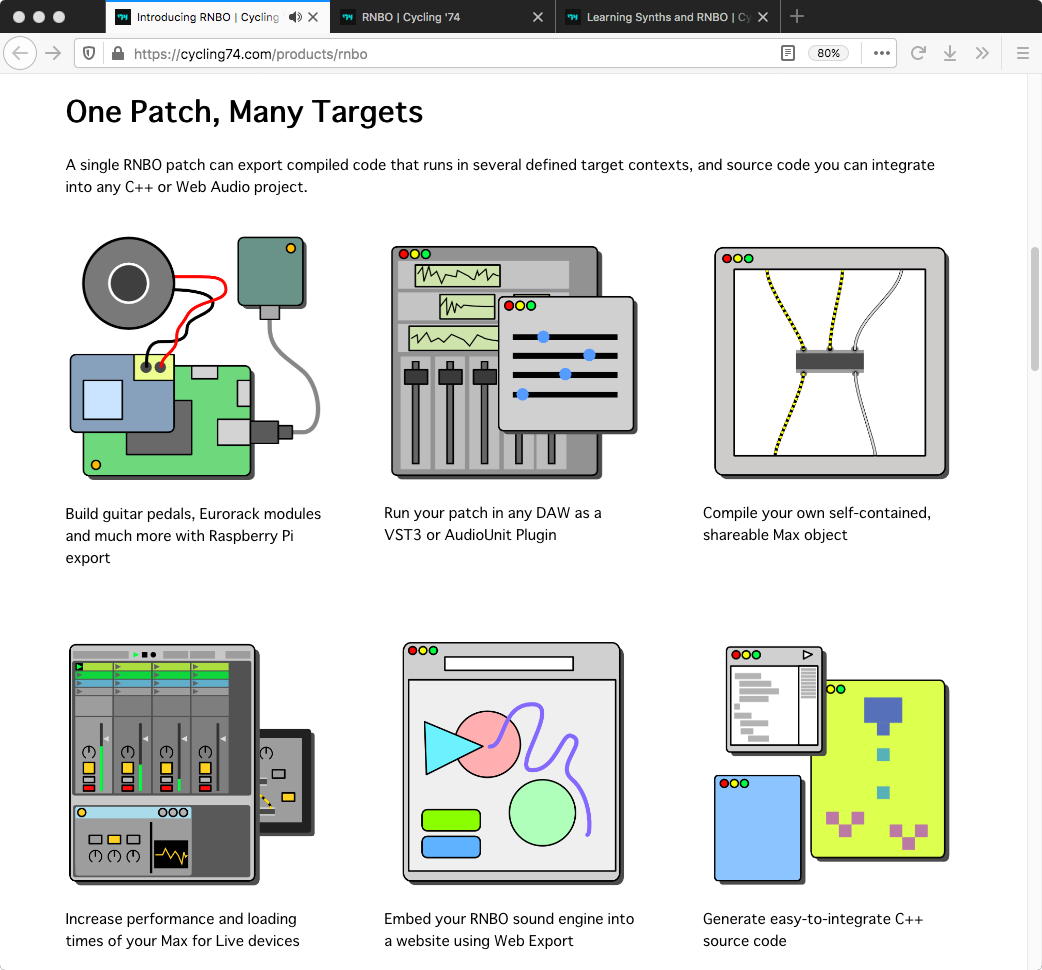Viewport: 1042px width, 970px height.
Task: Reload the current page
Action: click(918, 53)
